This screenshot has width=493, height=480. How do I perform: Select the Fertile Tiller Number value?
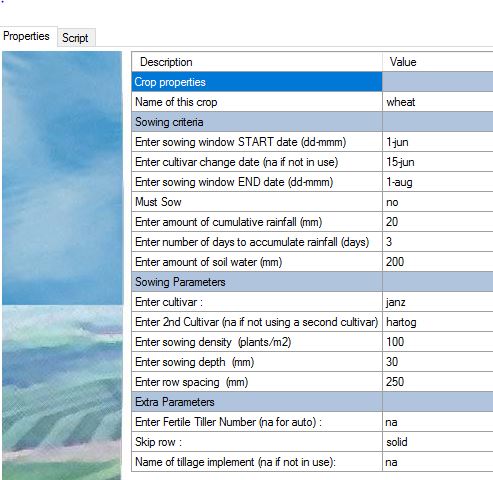(x=438, y=422)
